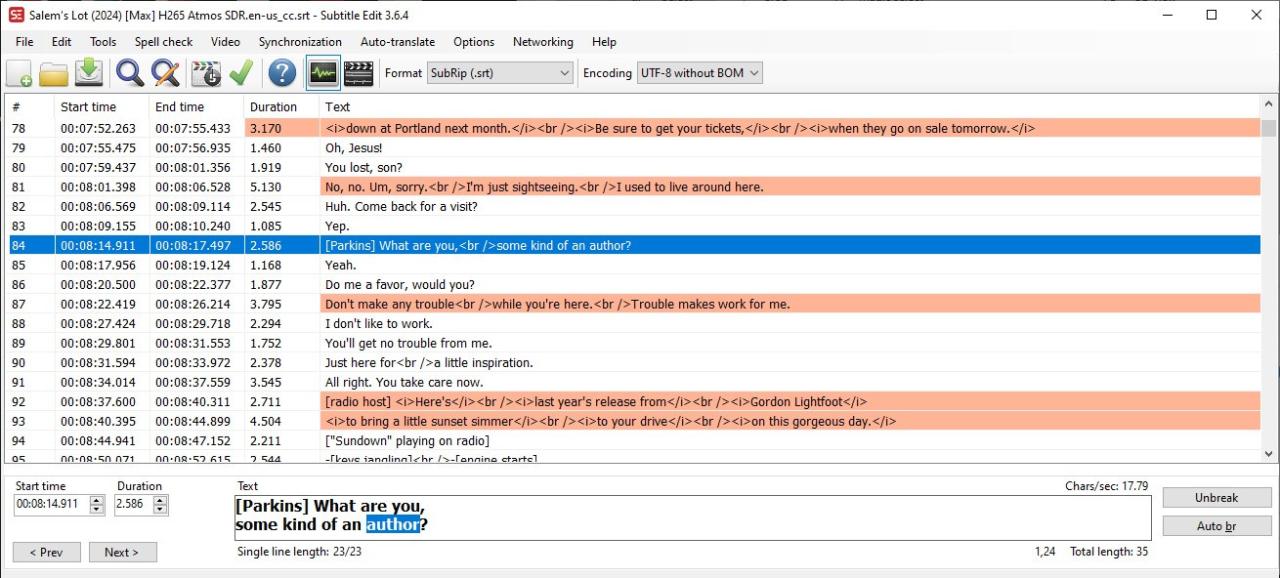Toggle the video player clapperboard button
Image resolution: width=1280 pixels, height=578 pixels.
[358, 73]
